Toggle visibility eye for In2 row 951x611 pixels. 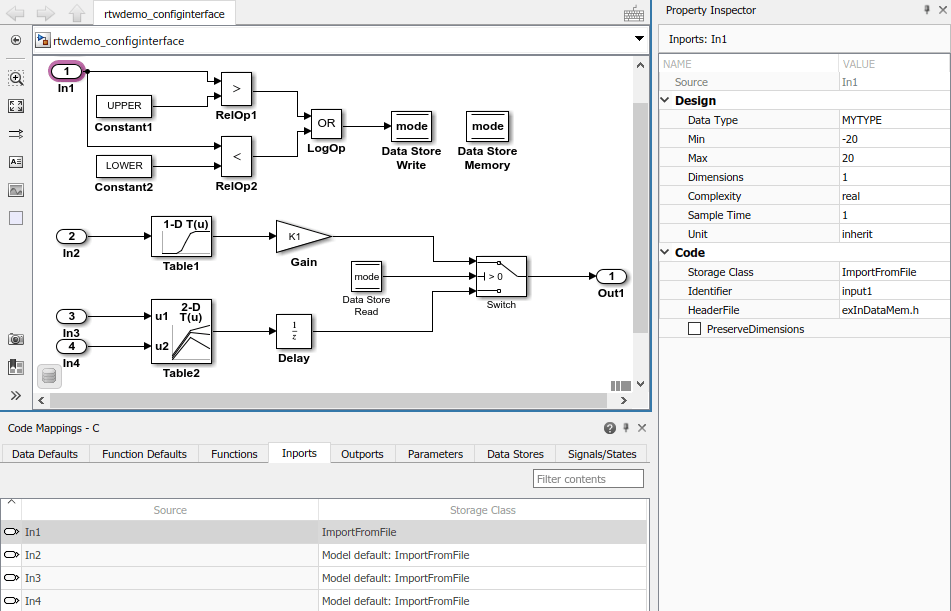coord(11,555)
